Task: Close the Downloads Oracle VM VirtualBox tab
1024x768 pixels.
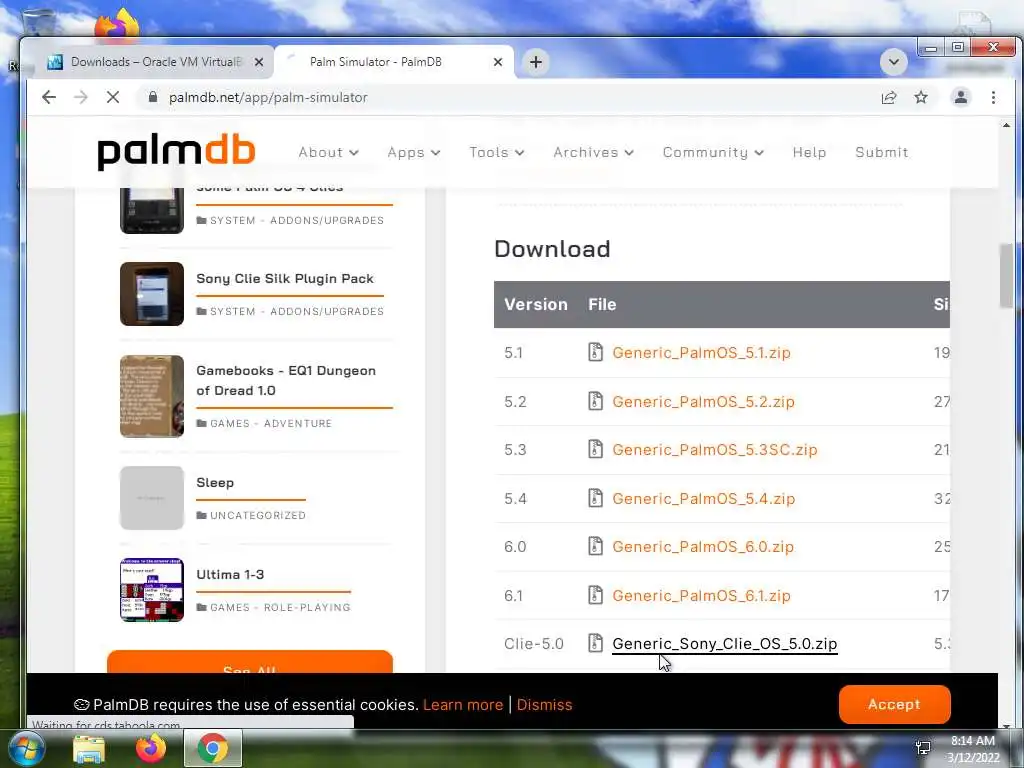Action: coord(259,62)
